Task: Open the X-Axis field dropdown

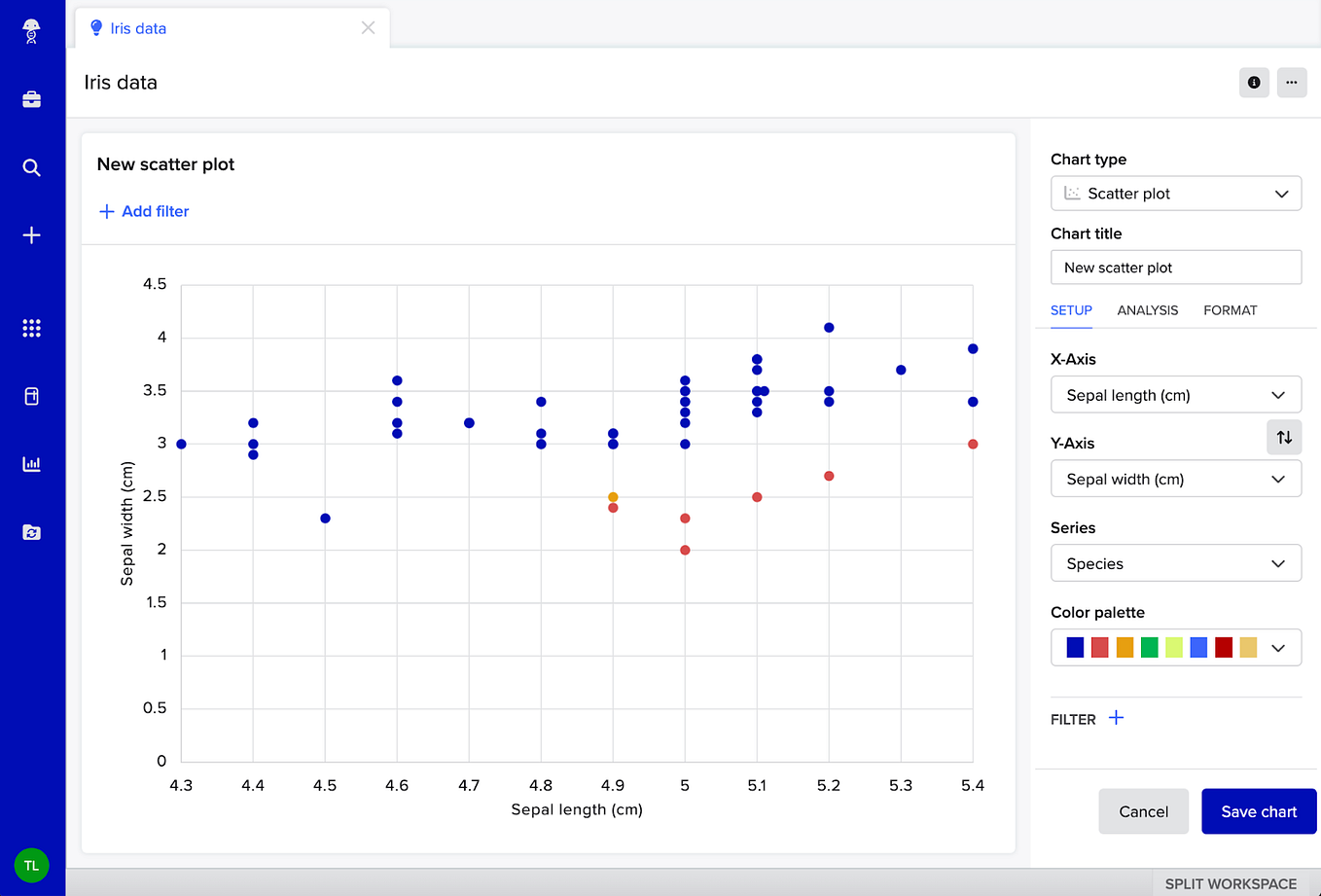Action: [1176, 394]
